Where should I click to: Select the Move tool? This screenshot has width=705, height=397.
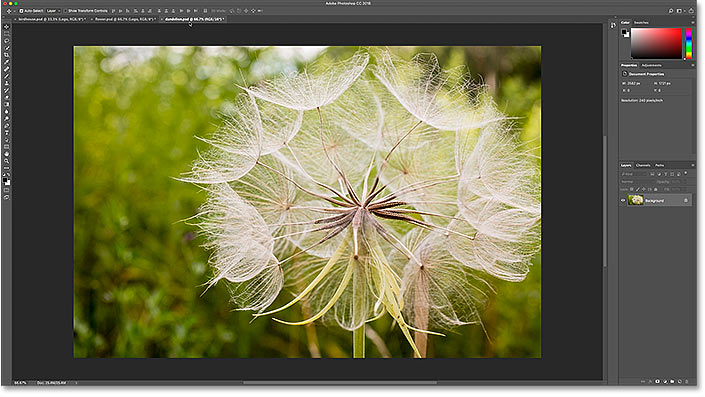coord(6,26)
